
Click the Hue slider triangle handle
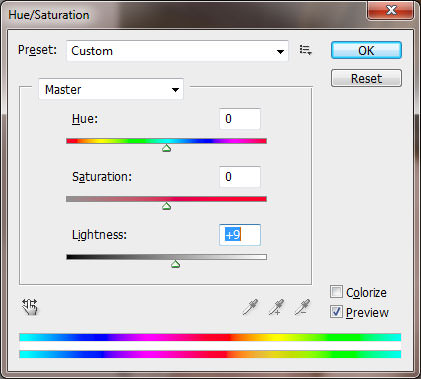tap(167, 148)
